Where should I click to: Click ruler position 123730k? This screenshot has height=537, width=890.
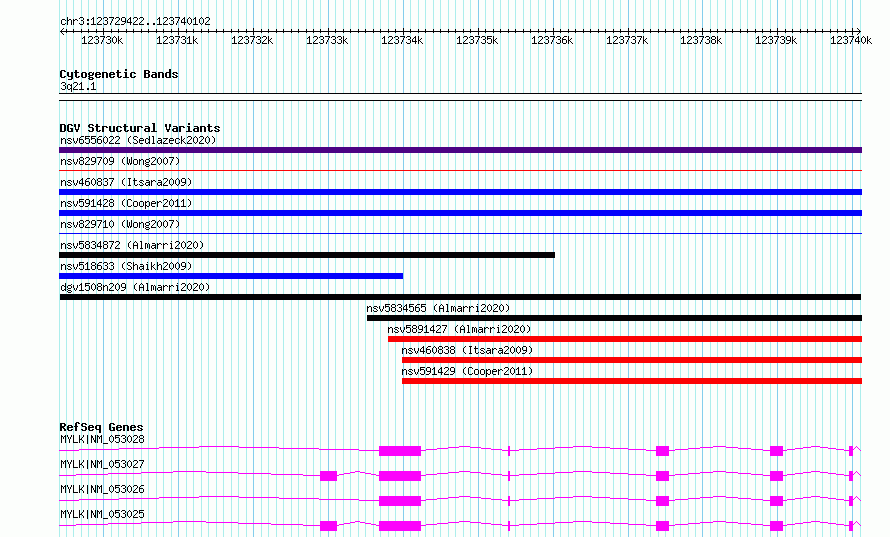pos(102,40)
